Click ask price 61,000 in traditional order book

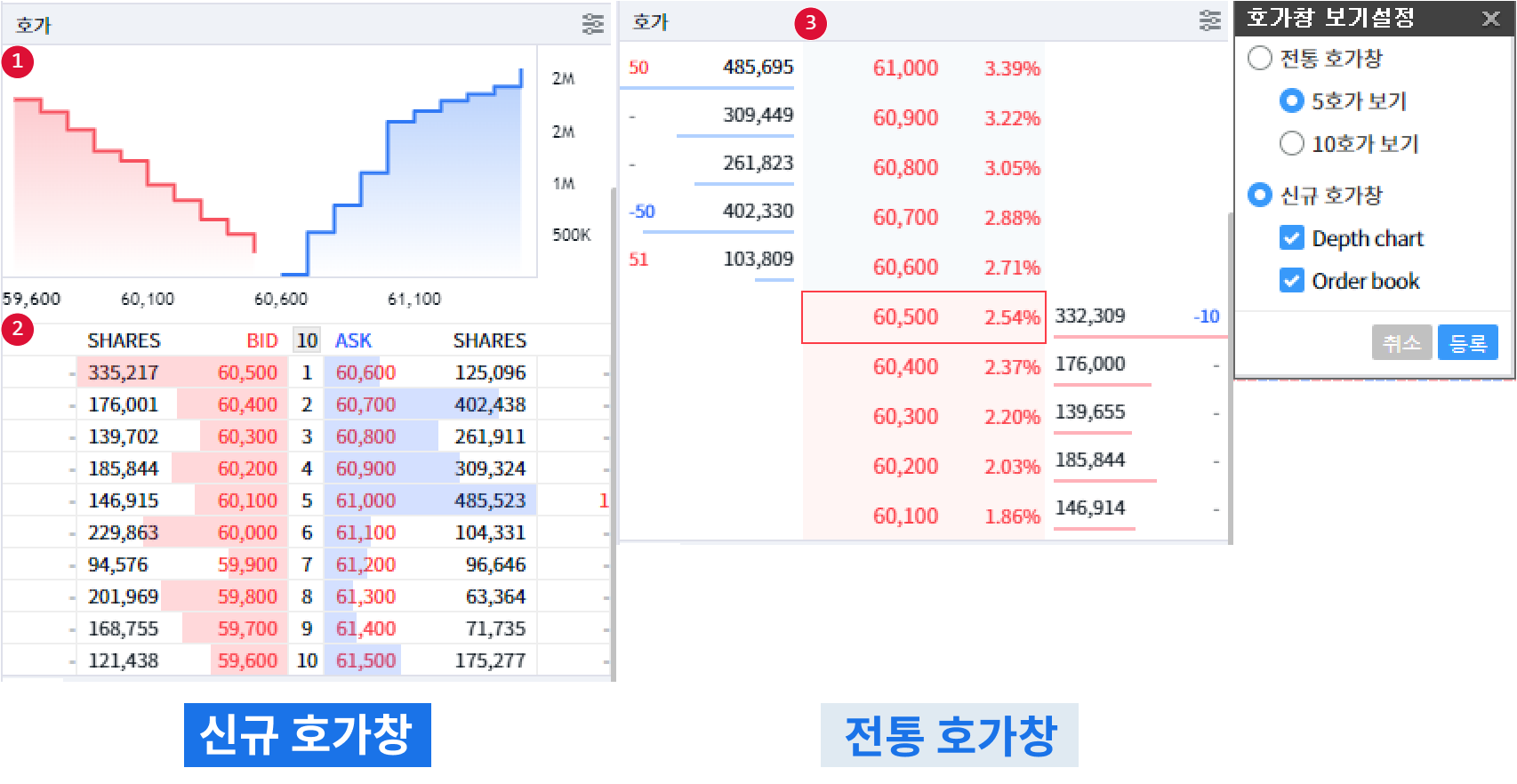(x=905, y=68)
